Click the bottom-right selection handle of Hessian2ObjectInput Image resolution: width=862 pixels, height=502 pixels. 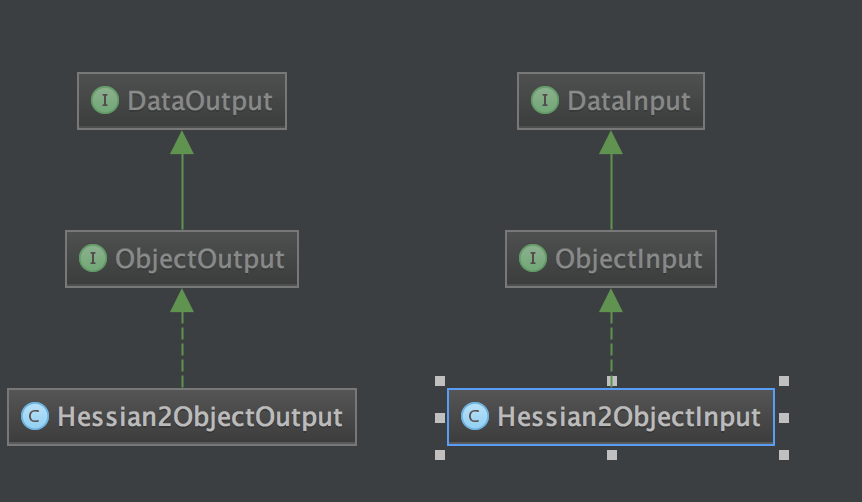point(784,455)
